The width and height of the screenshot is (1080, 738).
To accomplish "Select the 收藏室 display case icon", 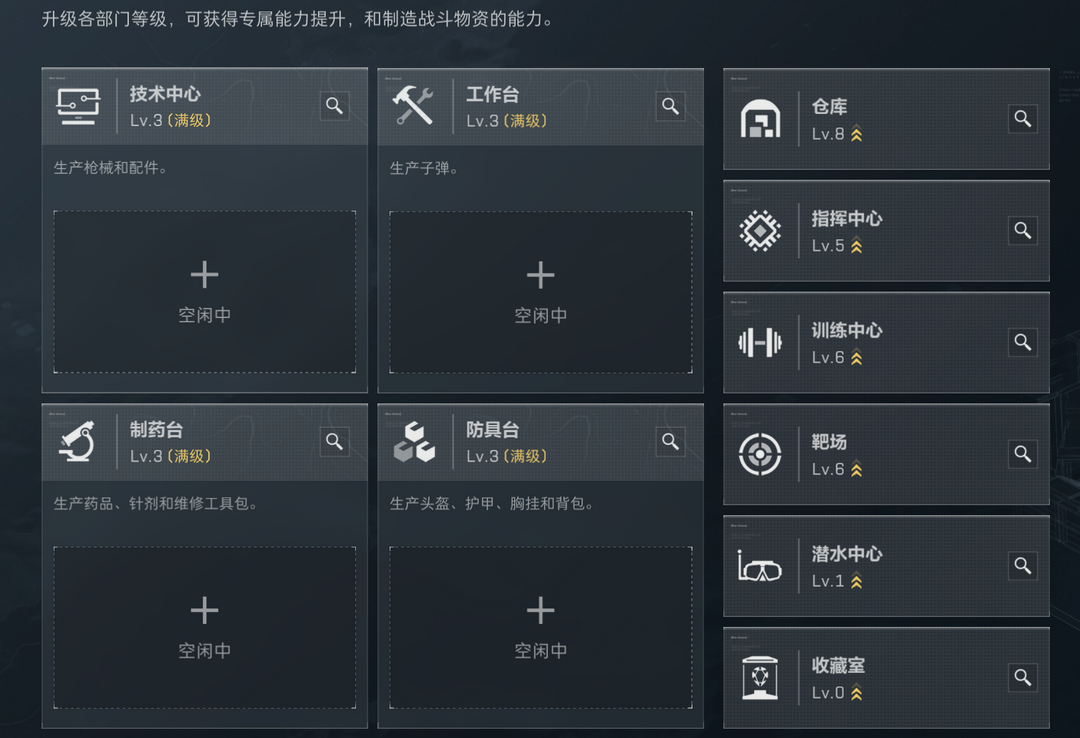I will 760,678.
